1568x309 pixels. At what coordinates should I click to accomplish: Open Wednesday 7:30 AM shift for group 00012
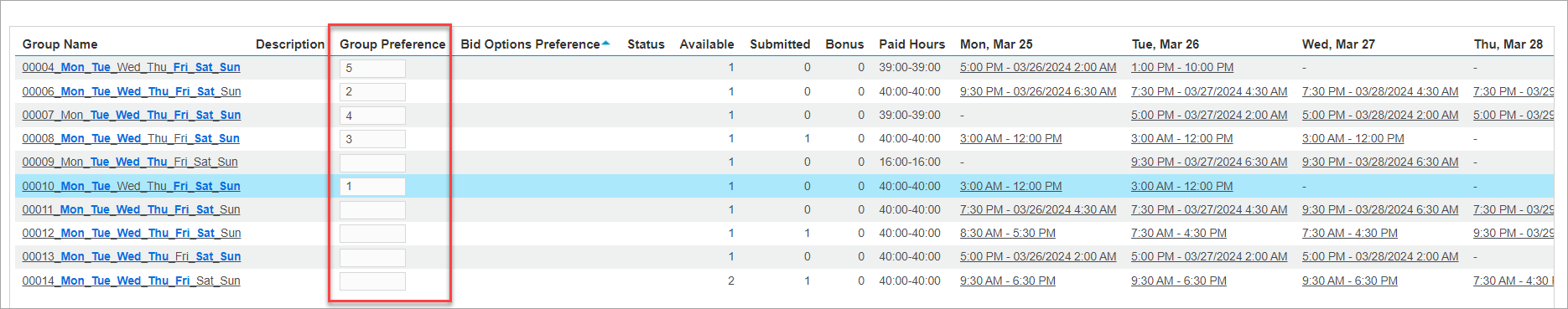click(x=1350, y=233)
